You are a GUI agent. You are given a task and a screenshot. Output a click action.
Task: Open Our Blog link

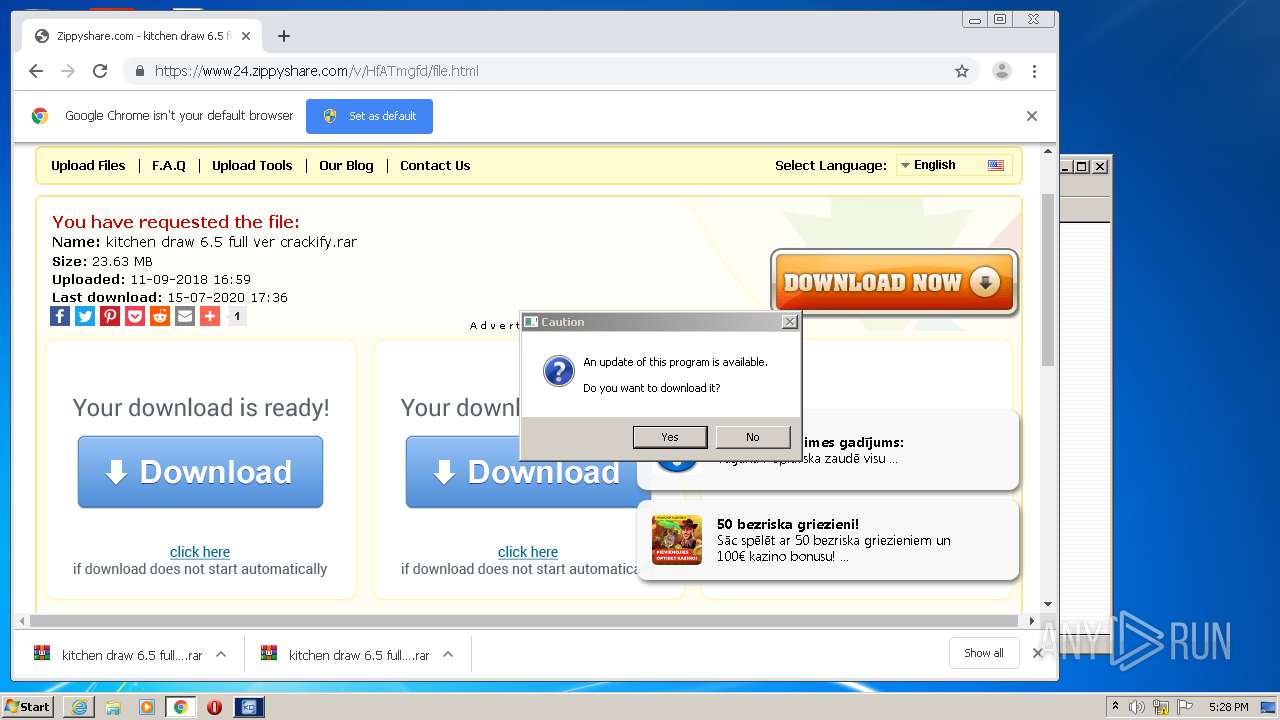[x=346, y=166]
